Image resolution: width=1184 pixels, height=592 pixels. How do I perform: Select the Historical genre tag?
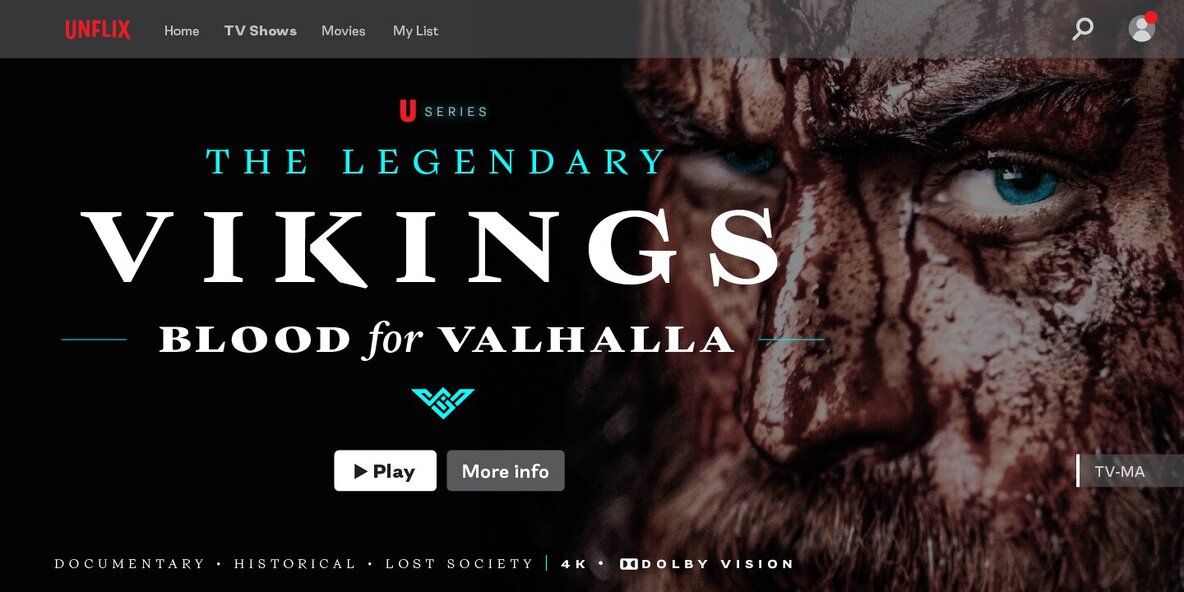(x=294, y=564)
